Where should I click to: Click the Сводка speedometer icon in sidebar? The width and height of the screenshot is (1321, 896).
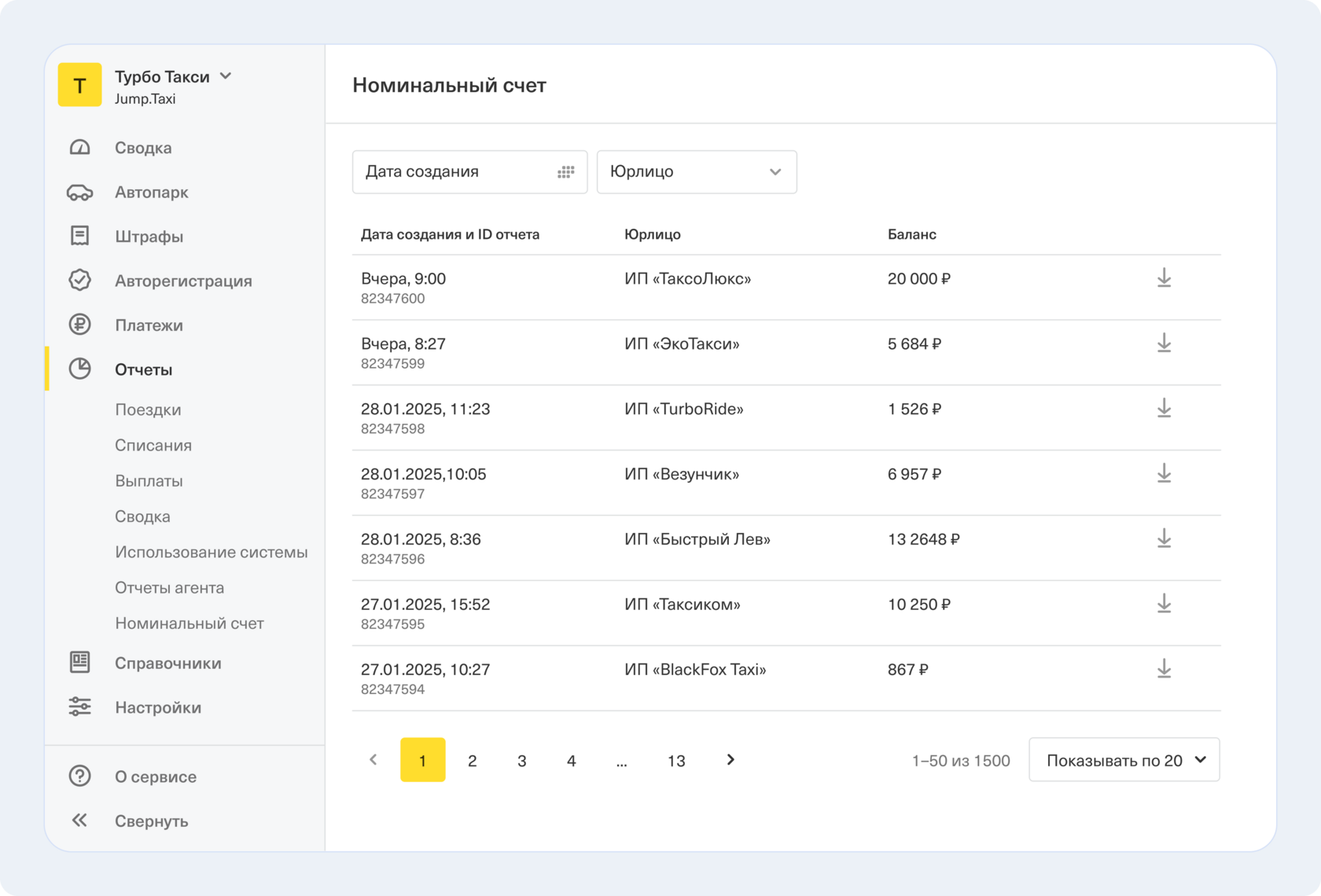[x=79, y=148]
